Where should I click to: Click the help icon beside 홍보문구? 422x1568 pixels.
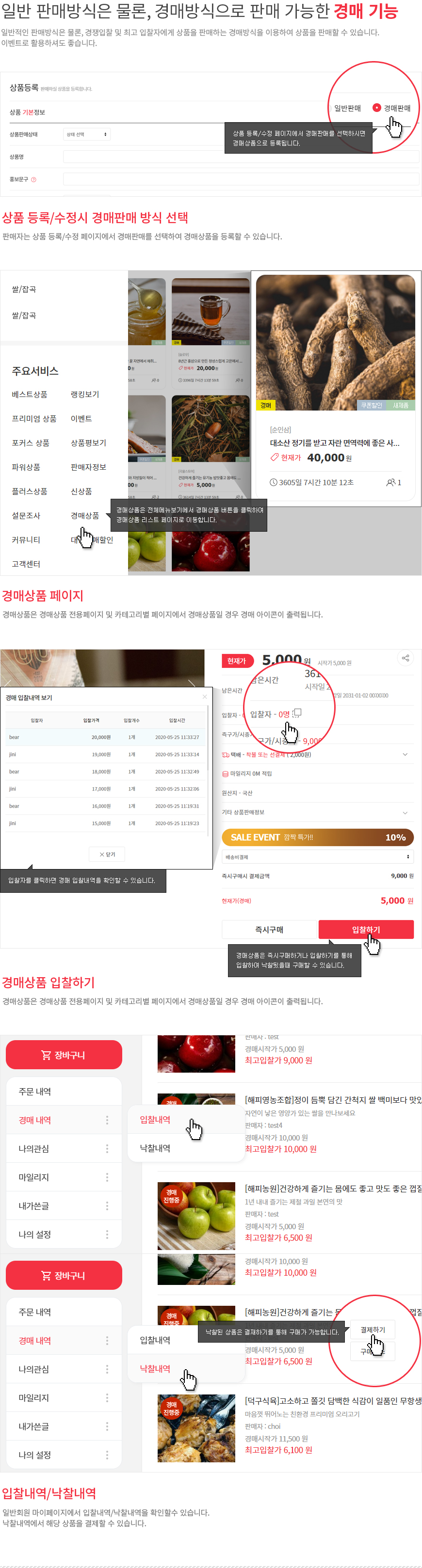pos(33,179)
